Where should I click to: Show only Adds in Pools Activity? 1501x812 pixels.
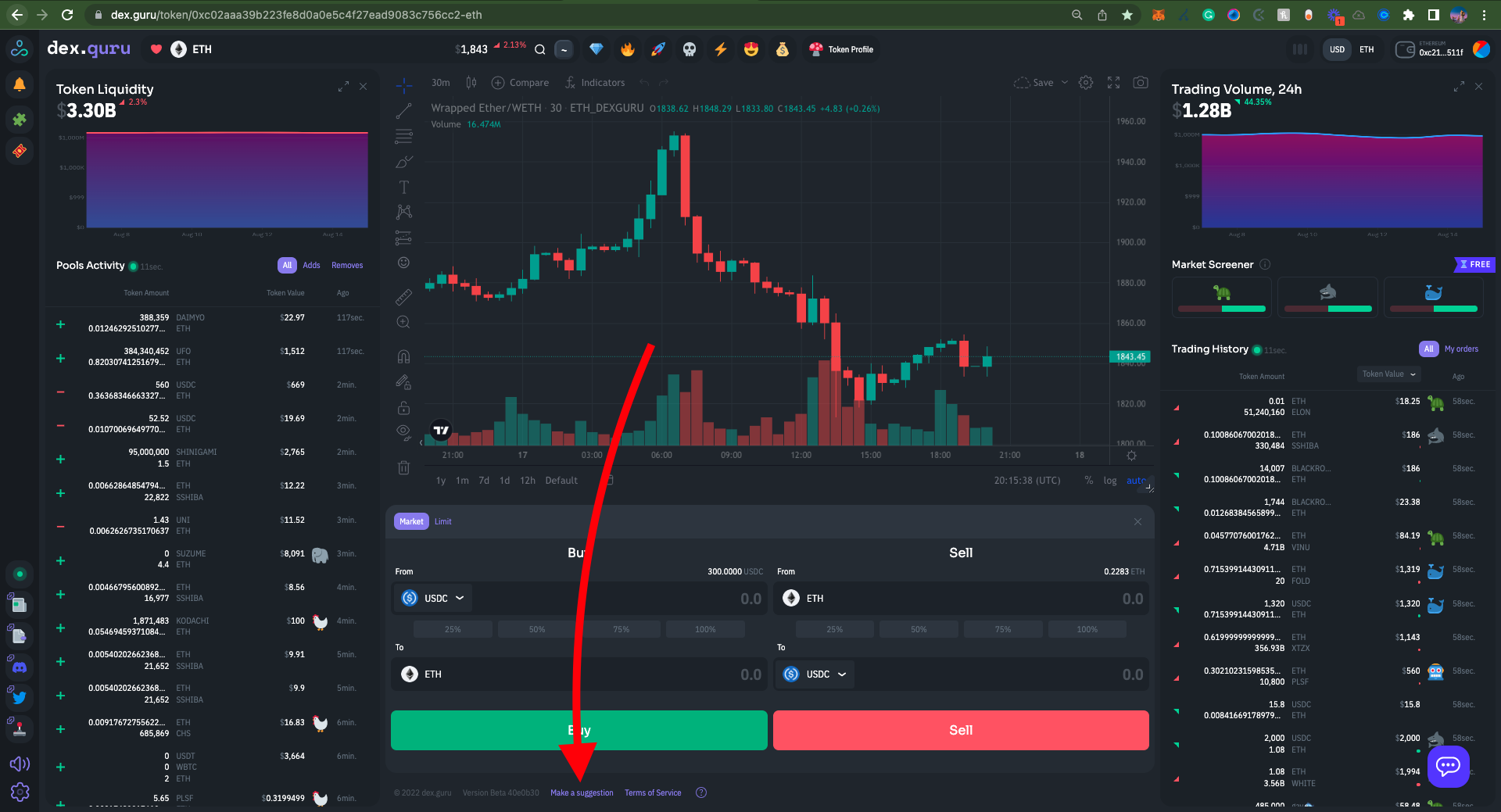311,266
